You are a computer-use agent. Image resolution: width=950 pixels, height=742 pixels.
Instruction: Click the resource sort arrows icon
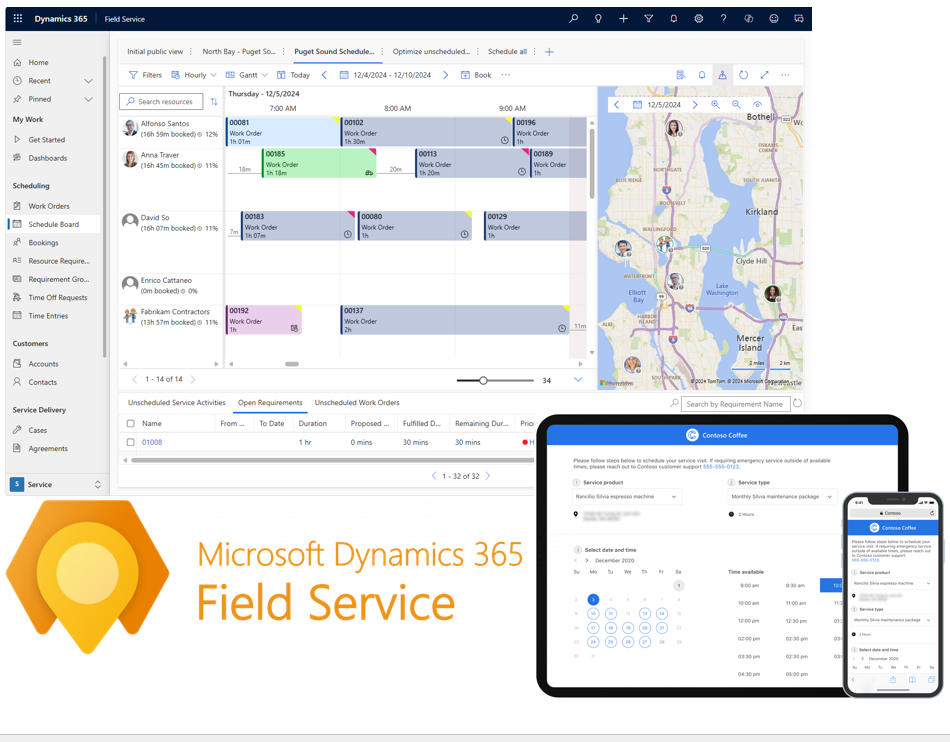coord(214,102)
